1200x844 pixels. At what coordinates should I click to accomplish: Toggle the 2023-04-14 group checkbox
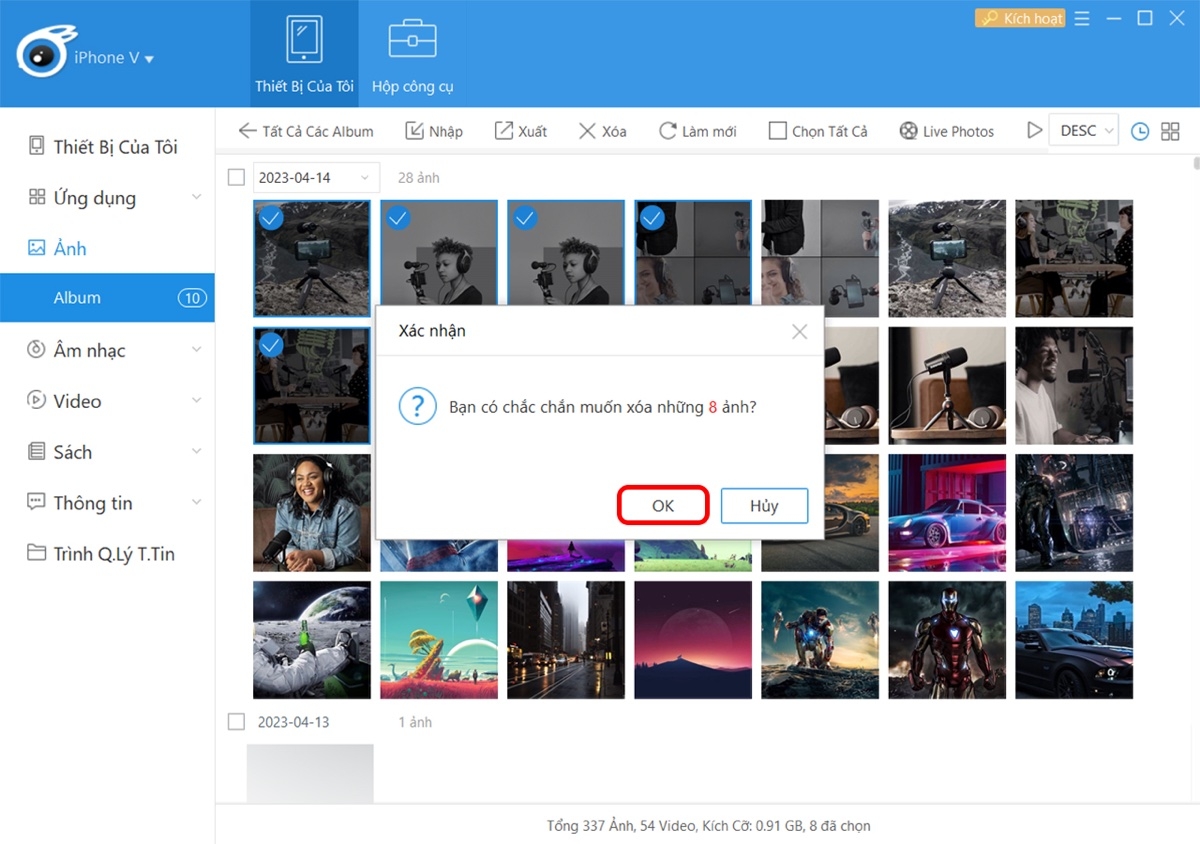click(x=236, y=177)
